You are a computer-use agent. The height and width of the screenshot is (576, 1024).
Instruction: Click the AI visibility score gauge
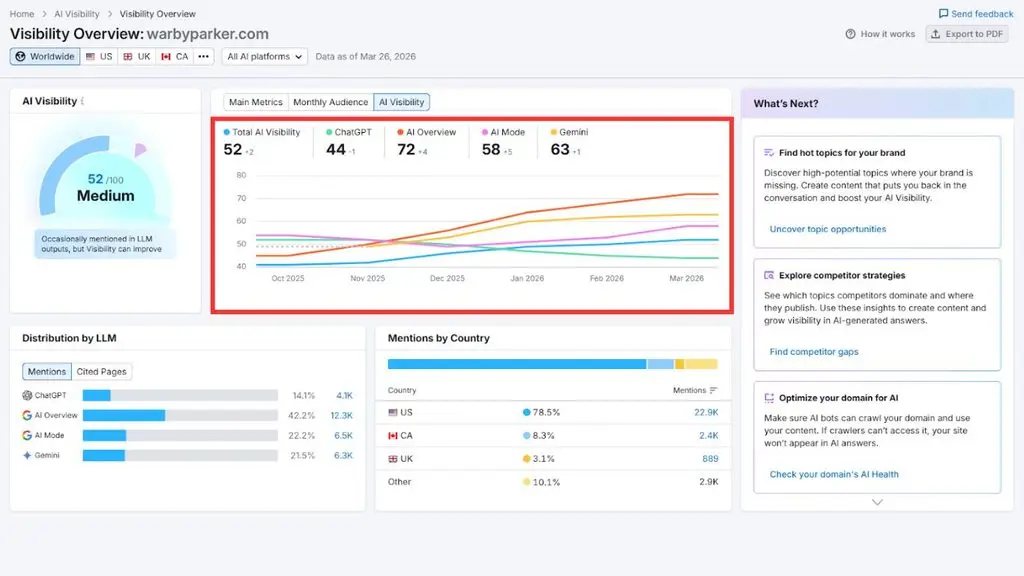104,176
